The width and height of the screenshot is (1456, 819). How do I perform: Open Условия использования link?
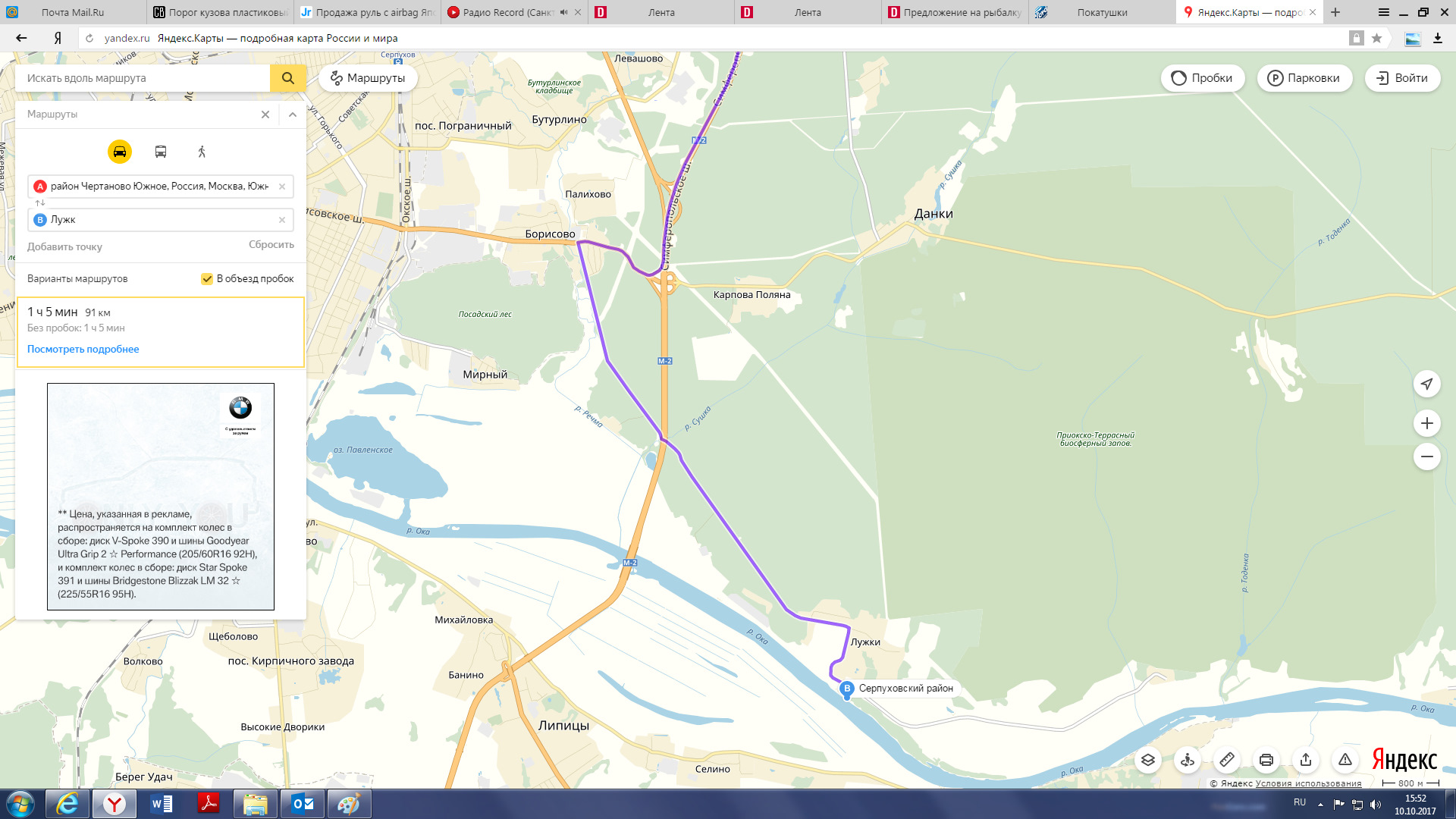(1308, 783)
